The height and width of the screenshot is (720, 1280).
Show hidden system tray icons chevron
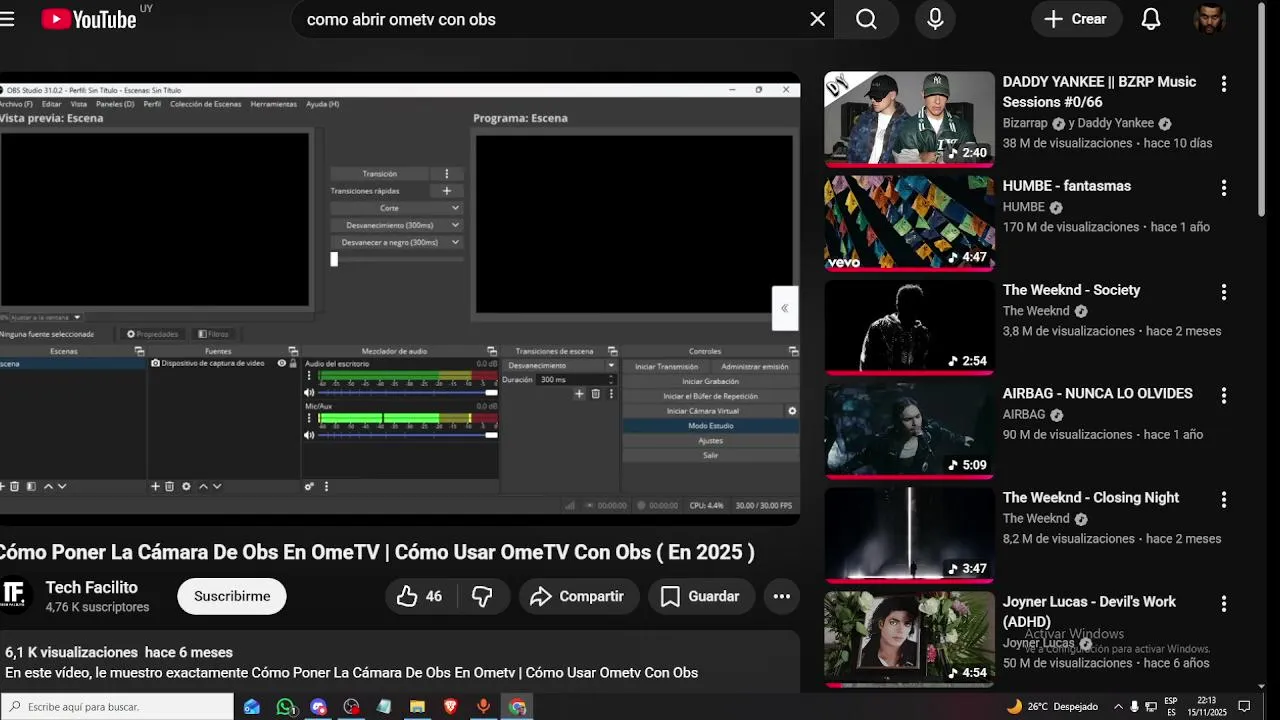point(1118,706)
